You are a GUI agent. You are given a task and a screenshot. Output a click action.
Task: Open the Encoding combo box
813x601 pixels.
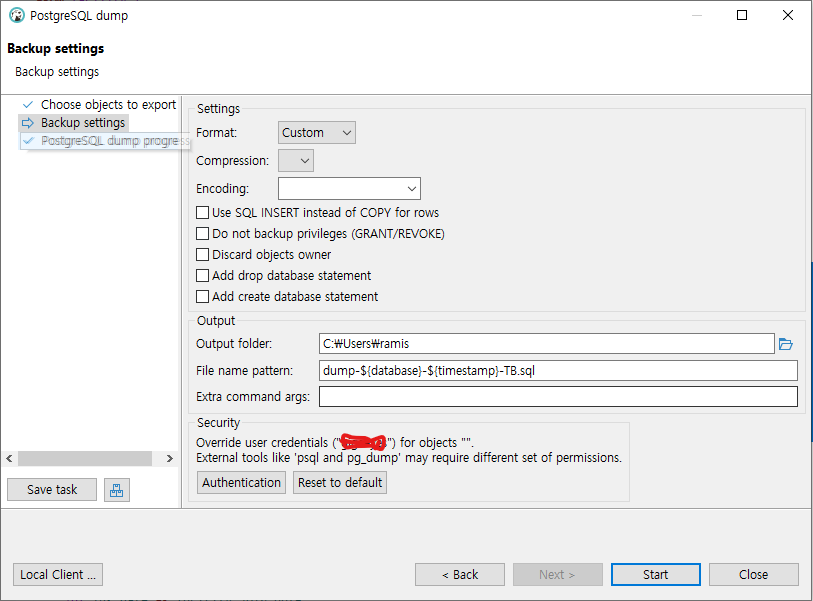[x=349, y=188]
